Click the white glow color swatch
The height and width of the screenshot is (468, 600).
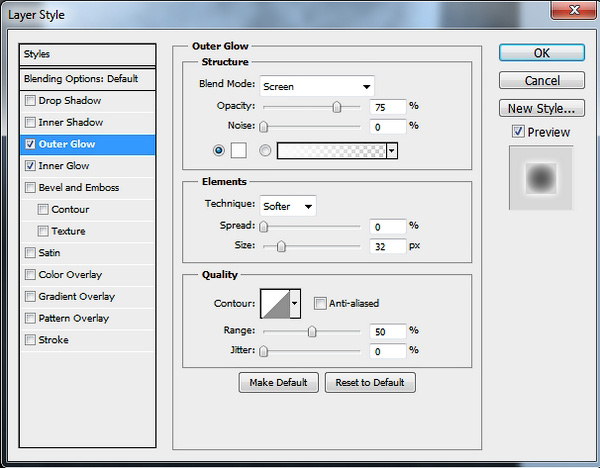coord(238,150)
